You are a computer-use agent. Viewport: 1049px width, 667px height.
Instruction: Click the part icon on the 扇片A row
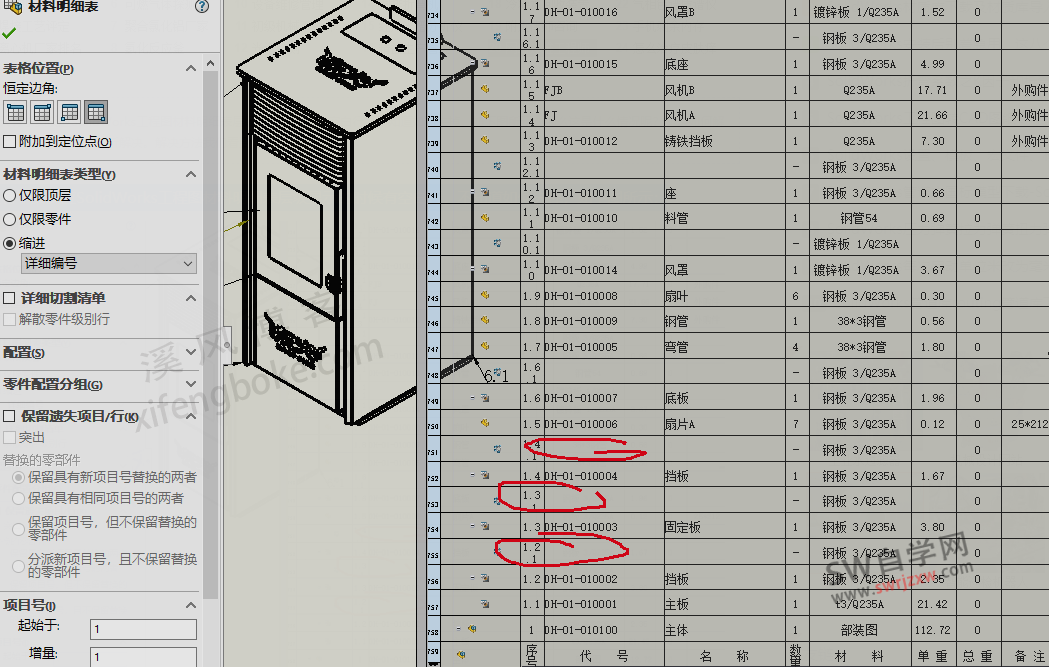[484, 423]
